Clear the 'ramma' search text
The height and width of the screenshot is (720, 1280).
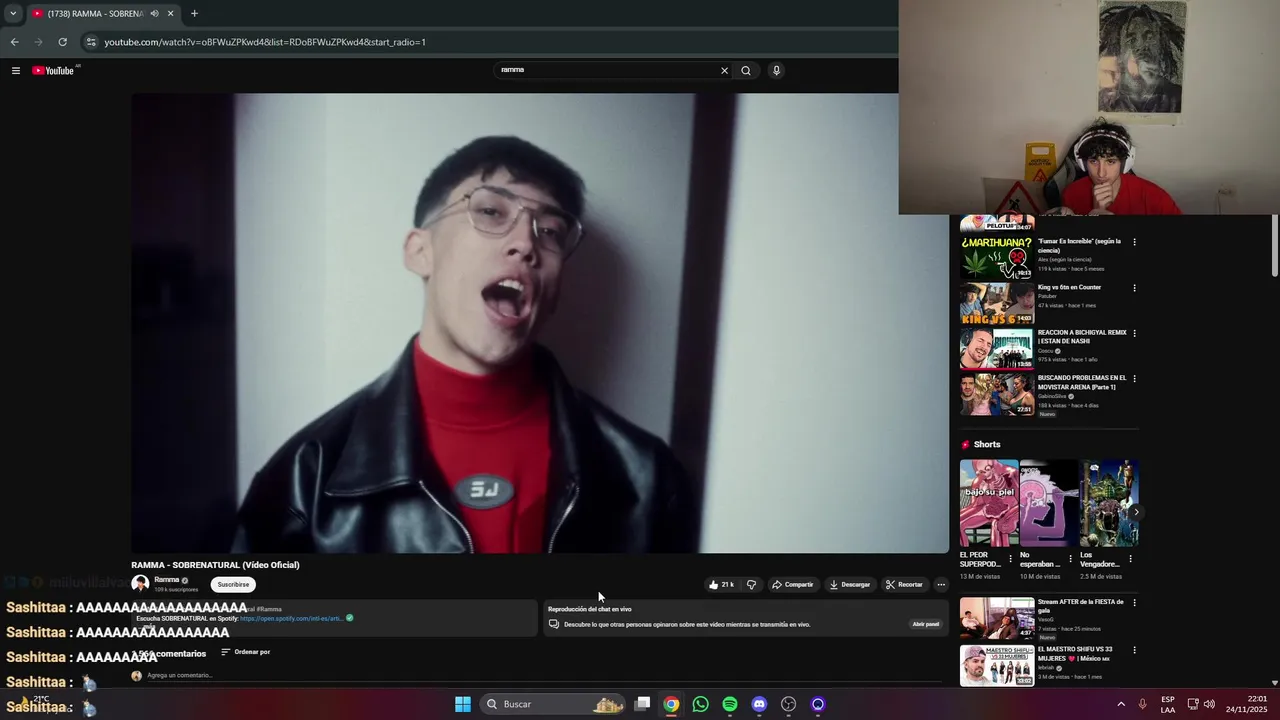point(724,70)
